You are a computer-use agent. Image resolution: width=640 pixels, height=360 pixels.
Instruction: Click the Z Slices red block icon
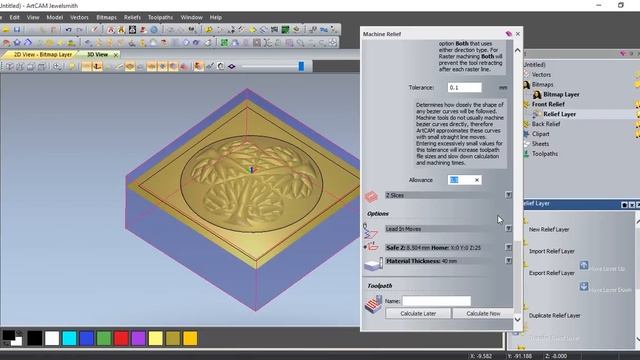371,197
